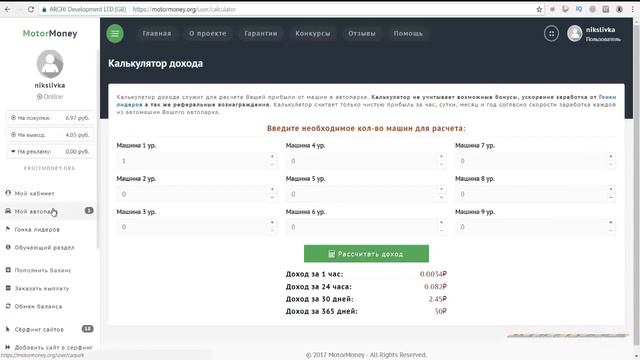Open Добавить сайт в серфинг
The image size is (640, 360).
(53, 347)
